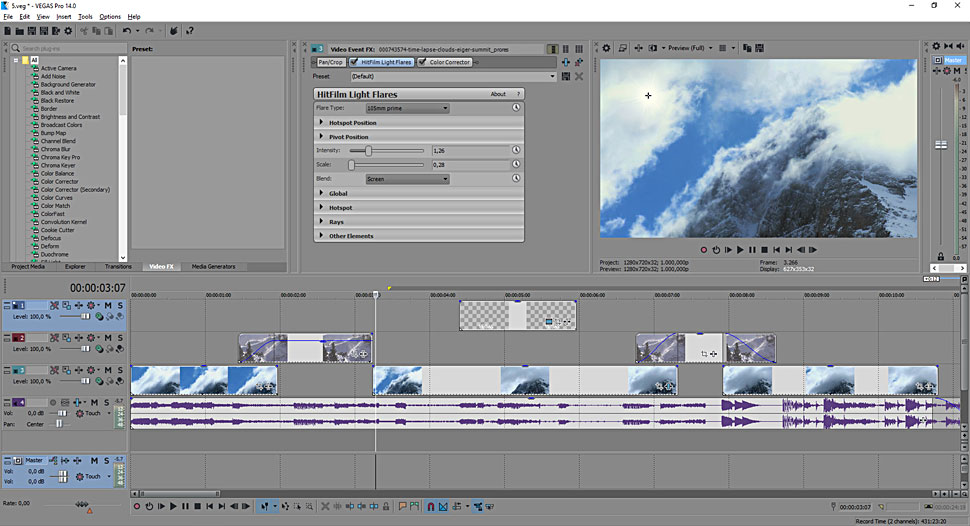Open video preview settings gear icon
Image resolution: width=970 pixels, height=526 pixels.
tap(606, 47)
